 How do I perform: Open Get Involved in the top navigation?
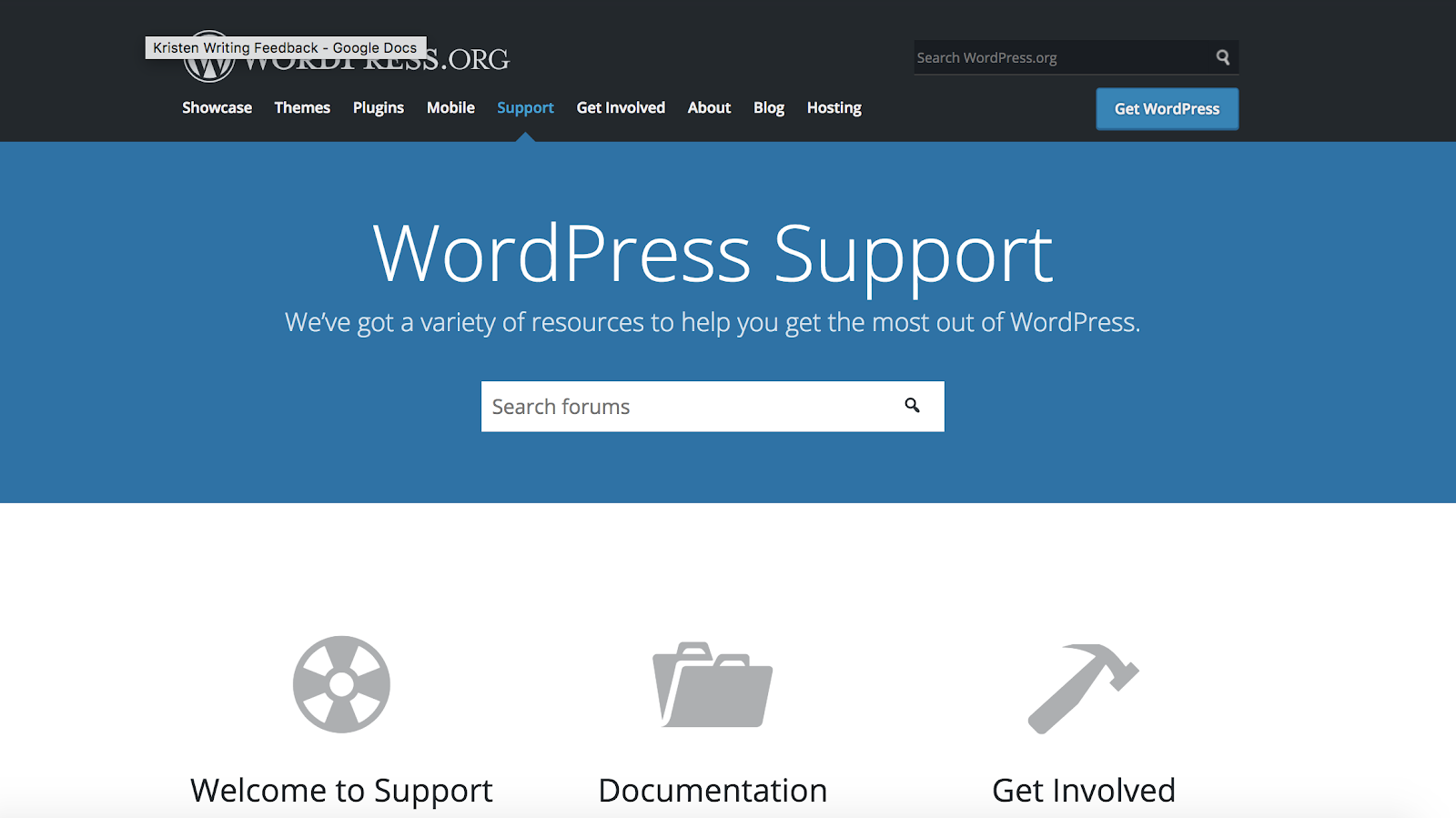(x=621, y=107)
